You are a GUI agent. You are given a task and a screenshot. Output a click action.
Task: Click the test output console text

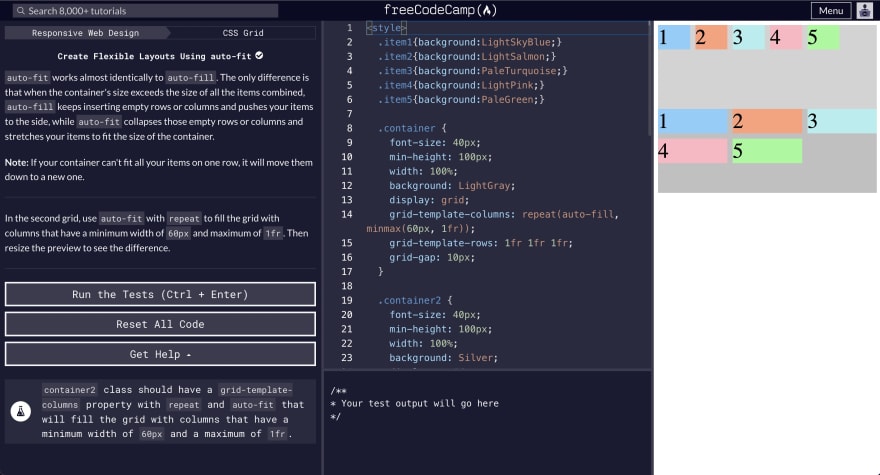pyautogui.click(x=414, y=404)
